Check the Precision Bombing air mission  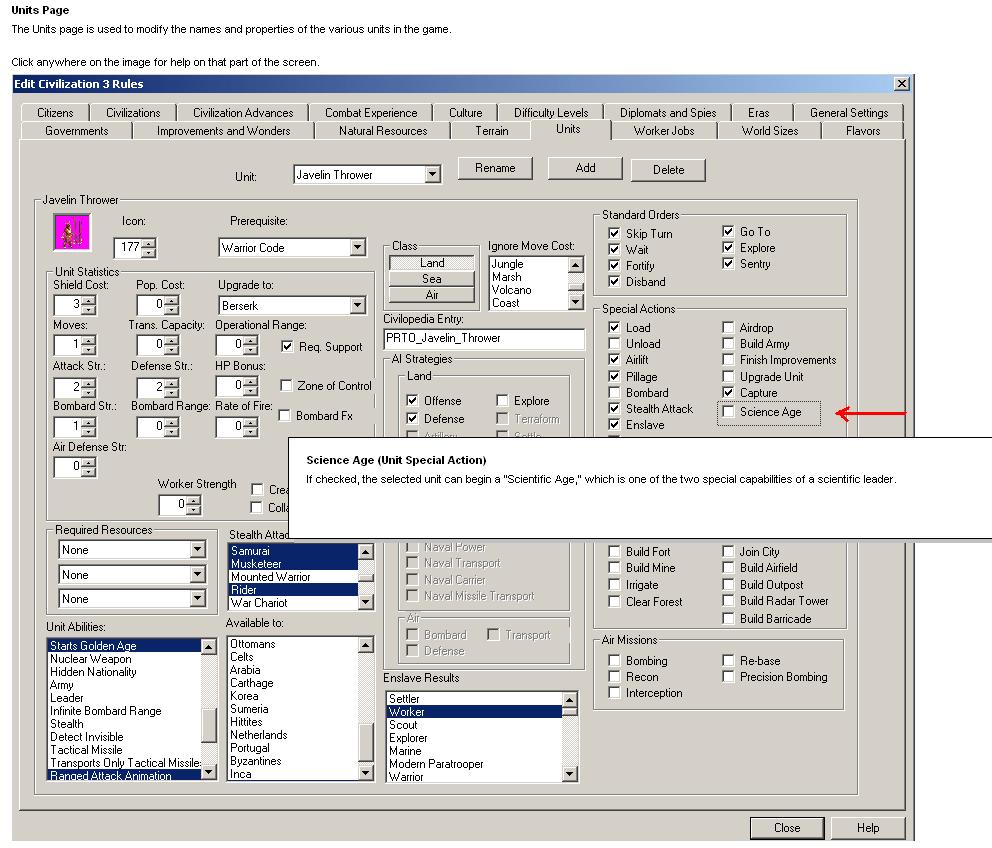[728, 677]
